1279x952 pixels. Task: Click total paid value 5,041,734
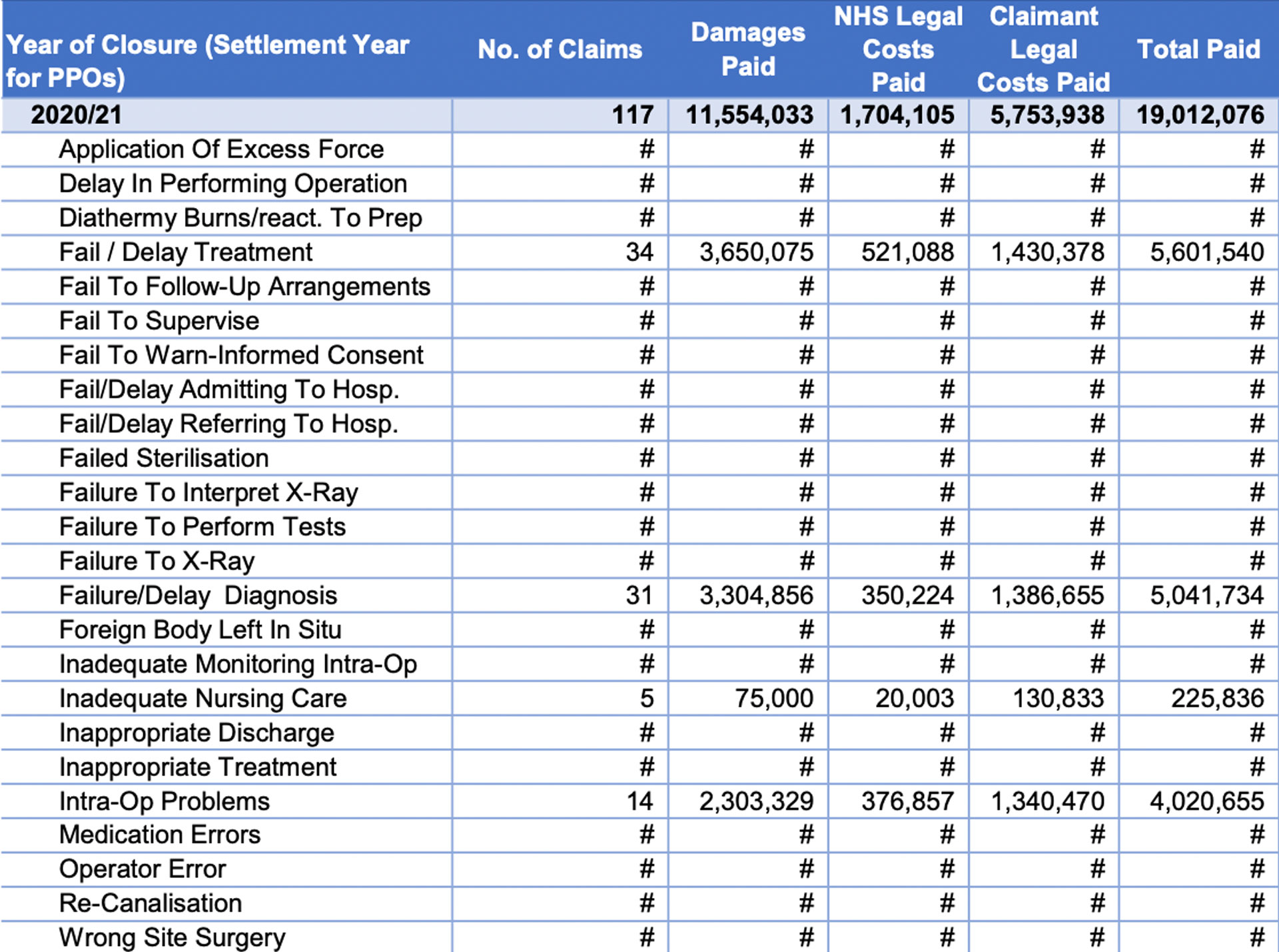click(1207, 595)
